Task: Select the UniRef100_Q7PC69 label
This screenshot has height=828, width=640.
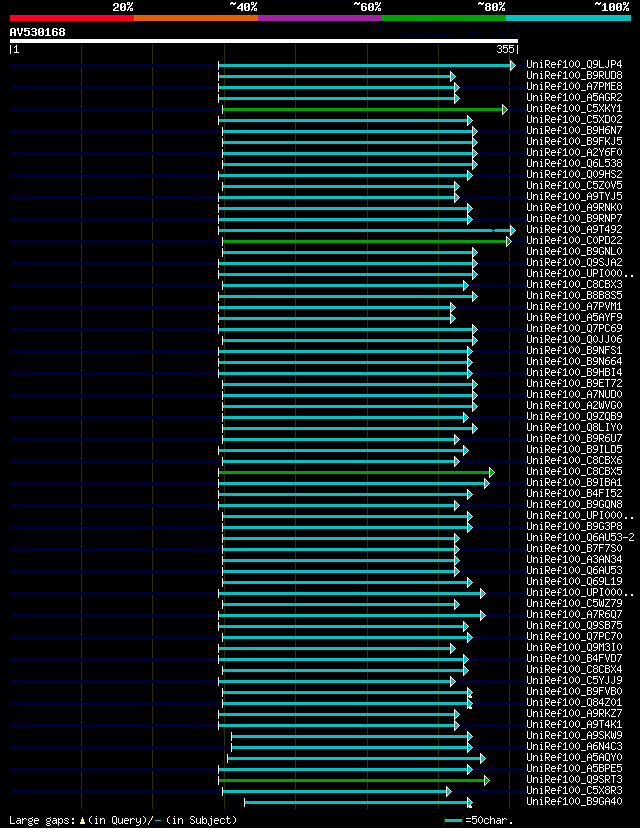Action: tap(574, 328)
